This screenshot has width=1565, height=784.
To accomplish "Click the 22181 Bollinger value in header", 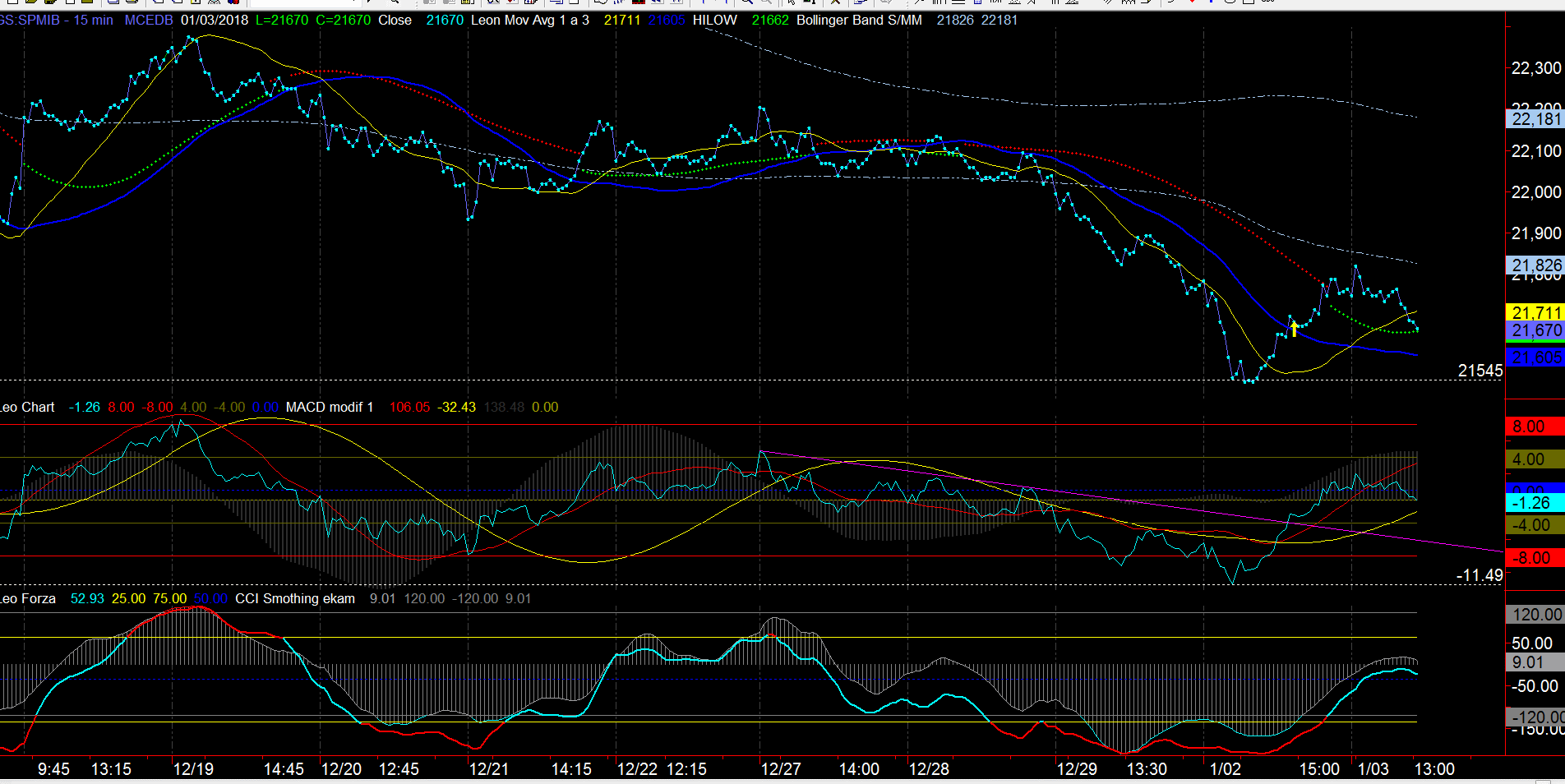I will coord(999,20).
